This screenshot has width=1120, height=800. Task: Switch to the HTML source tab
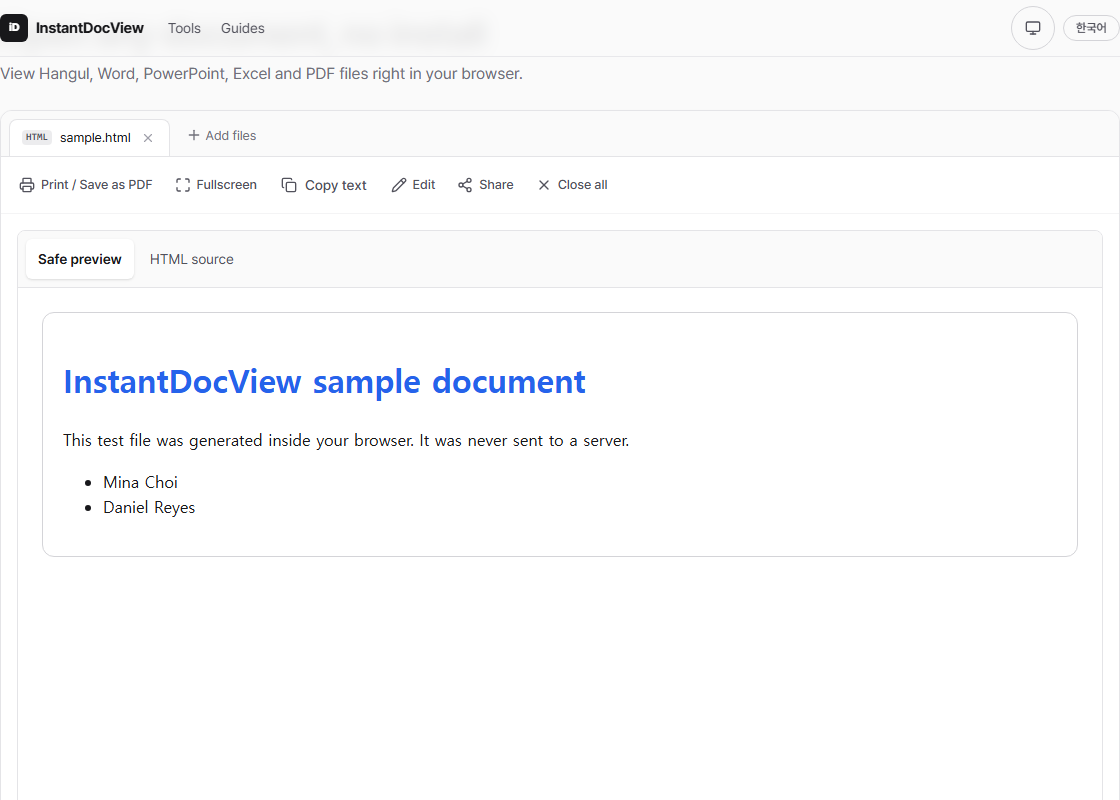(191, 259)
